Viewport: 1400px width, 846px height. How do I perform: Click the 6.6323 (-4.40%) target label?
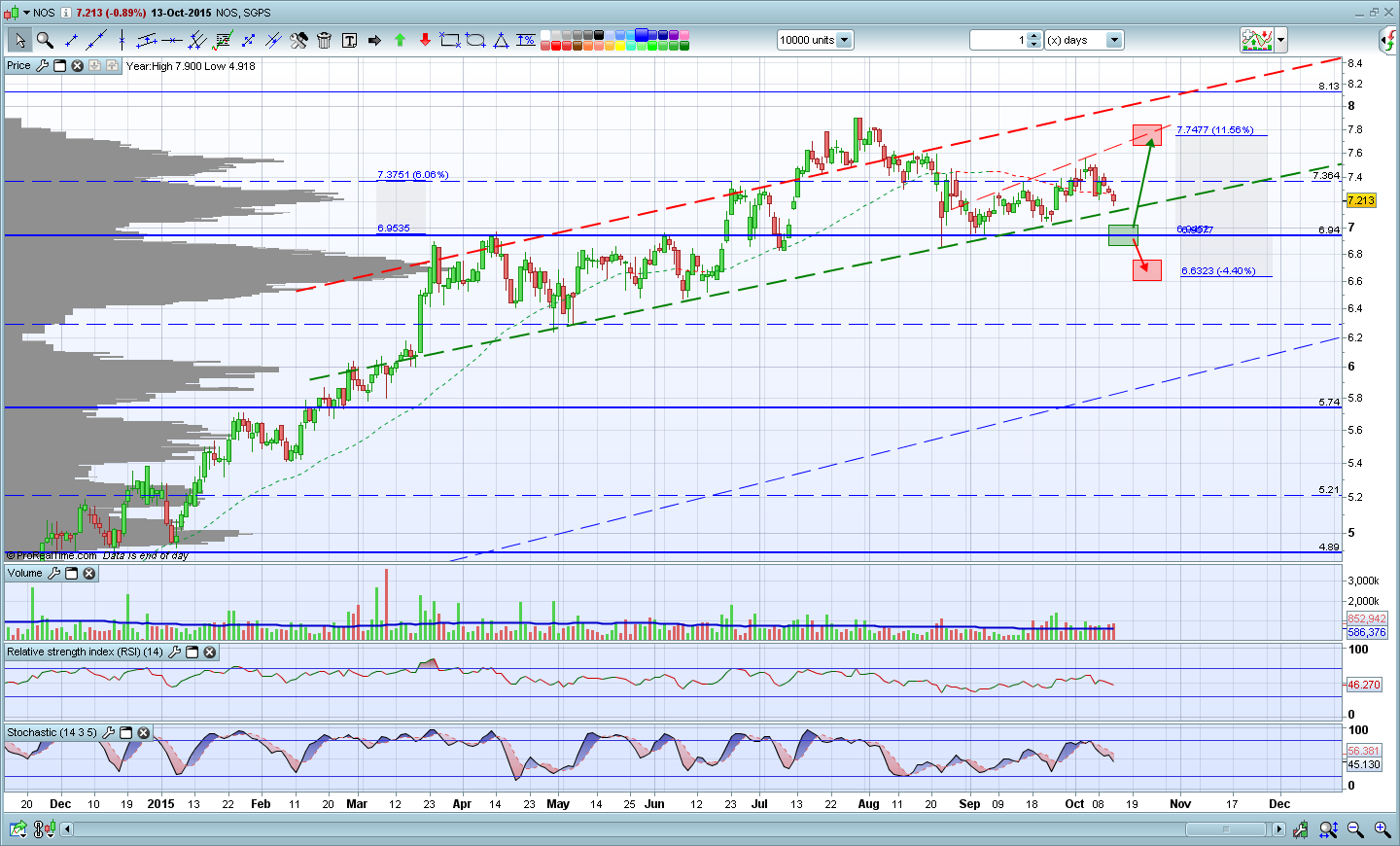tap(1219, 271)
